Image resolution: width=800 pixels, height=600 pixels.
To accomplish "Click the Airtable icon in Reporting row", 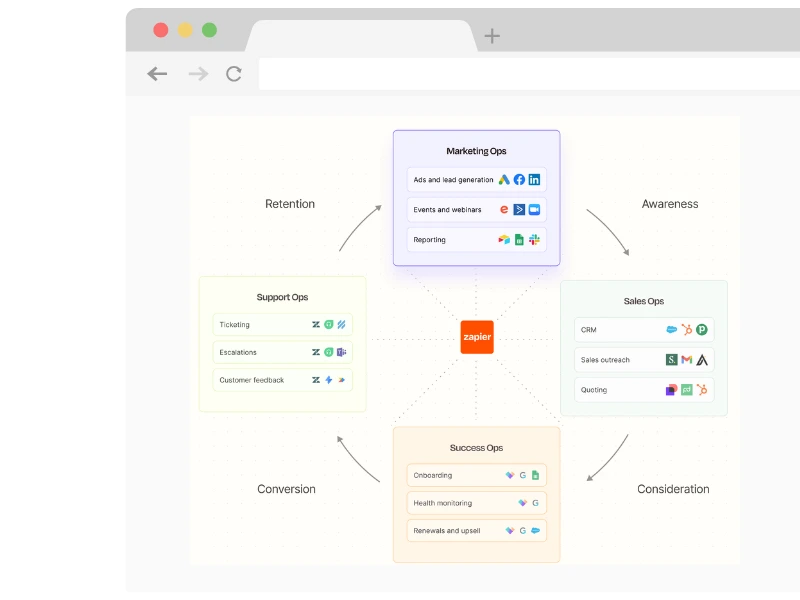I will click(504, 240).
